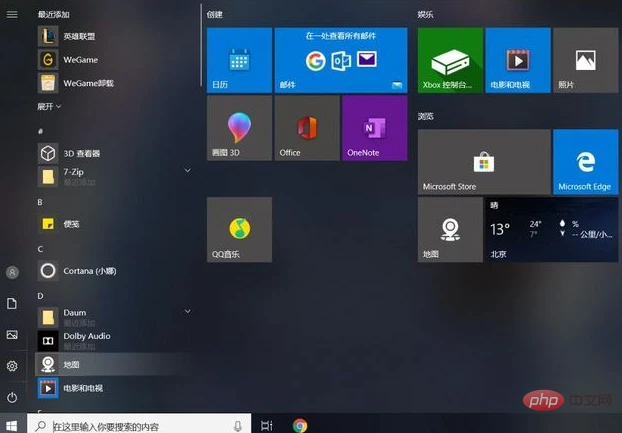Image resolution: width=622 pixels, height=433 pixels.
Task: Open the 北京 weather tile
Action: (552, 230)
